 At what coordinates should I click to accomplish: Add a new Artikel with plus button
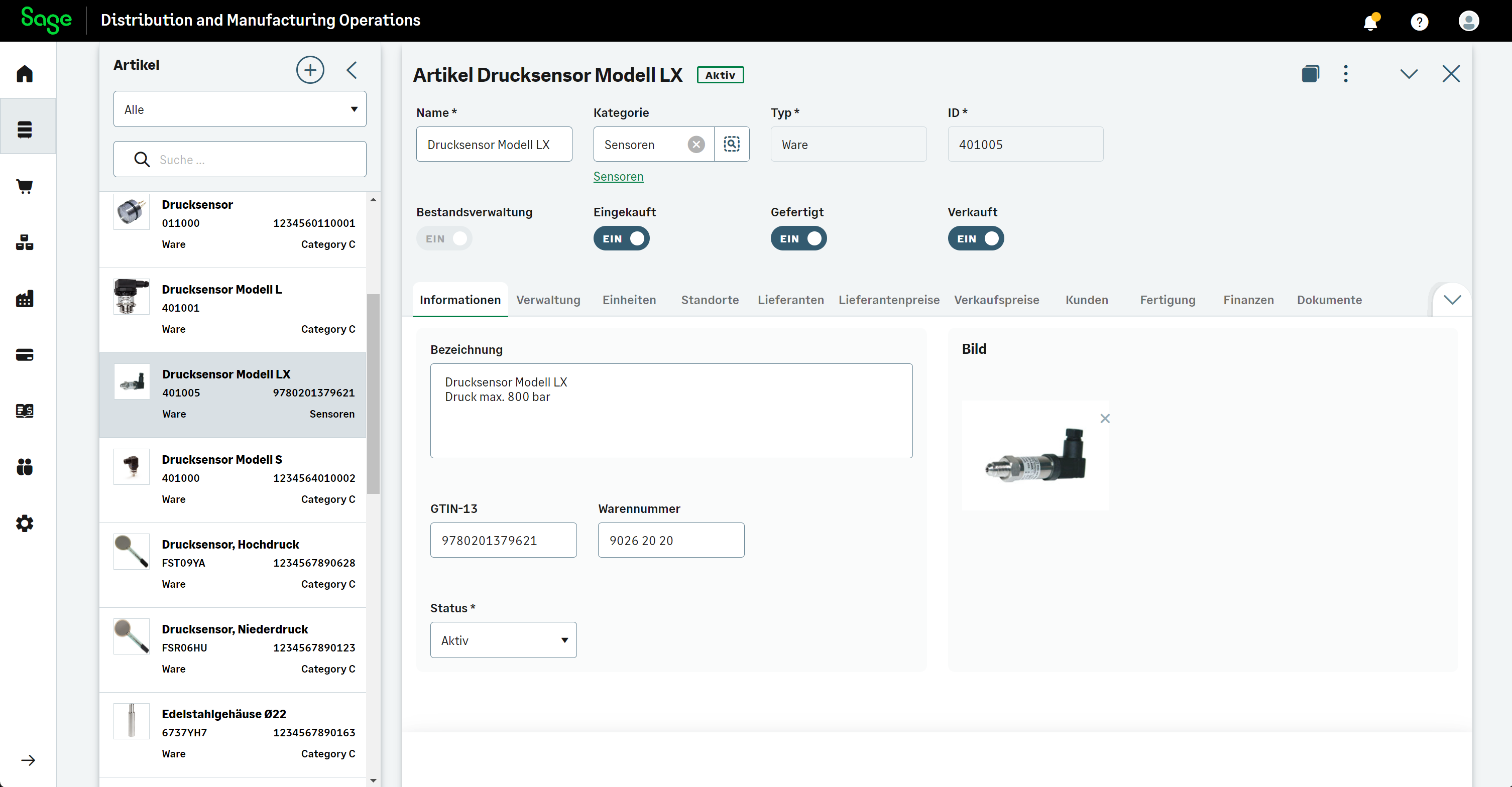pos(310,69)
